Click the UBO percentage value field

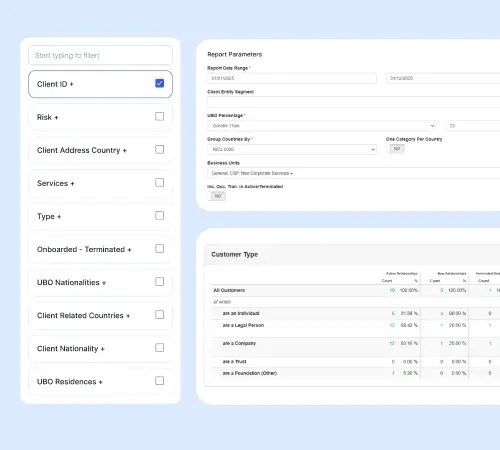[473, 126]
